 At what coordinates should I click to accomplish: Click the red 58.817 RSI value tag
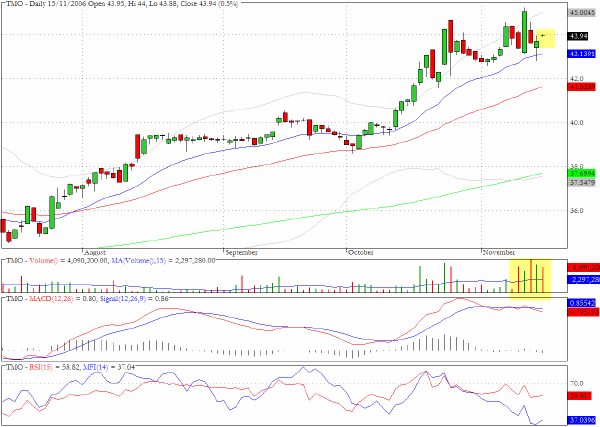pos(581,396)
